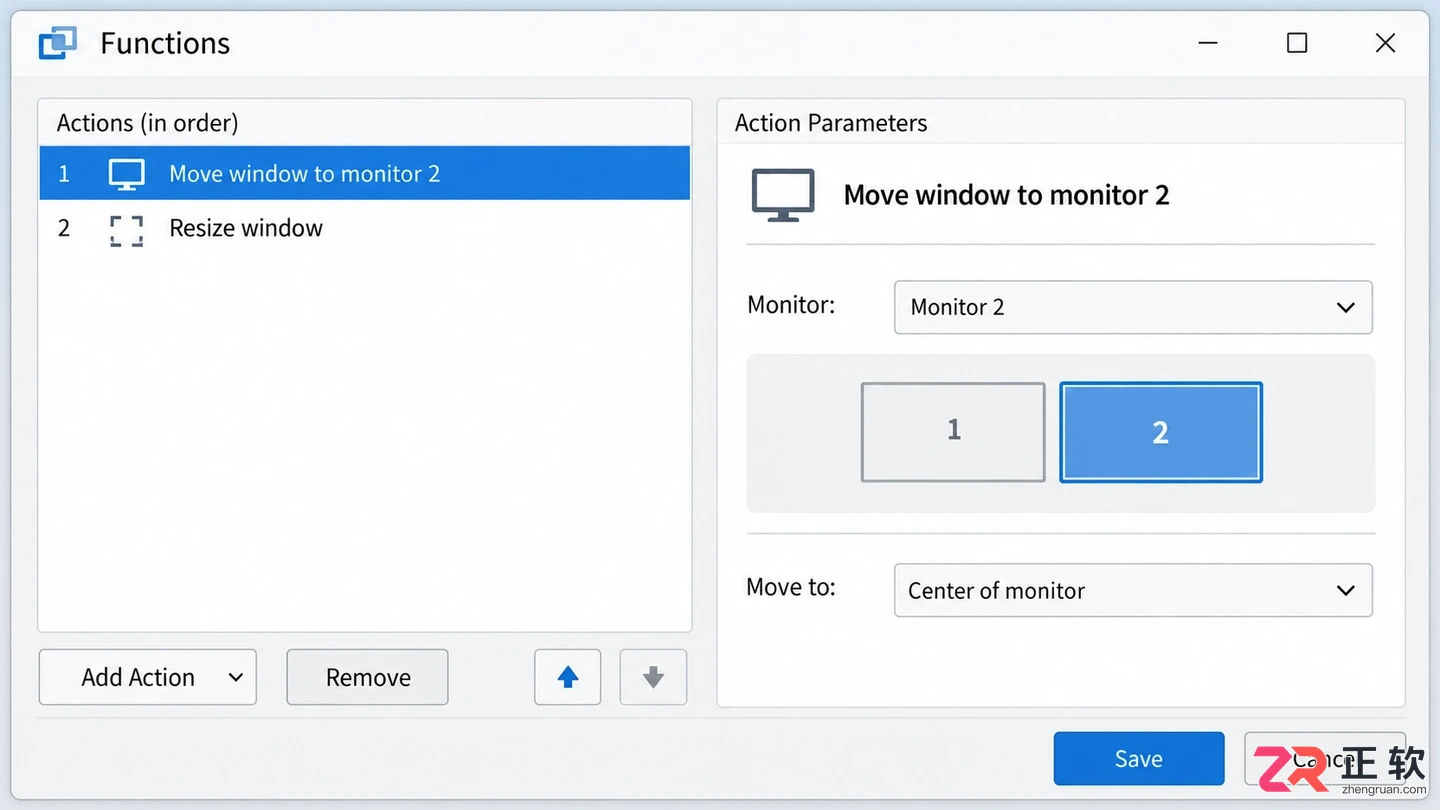Move selected action down with gray arrow

point(653,677)
